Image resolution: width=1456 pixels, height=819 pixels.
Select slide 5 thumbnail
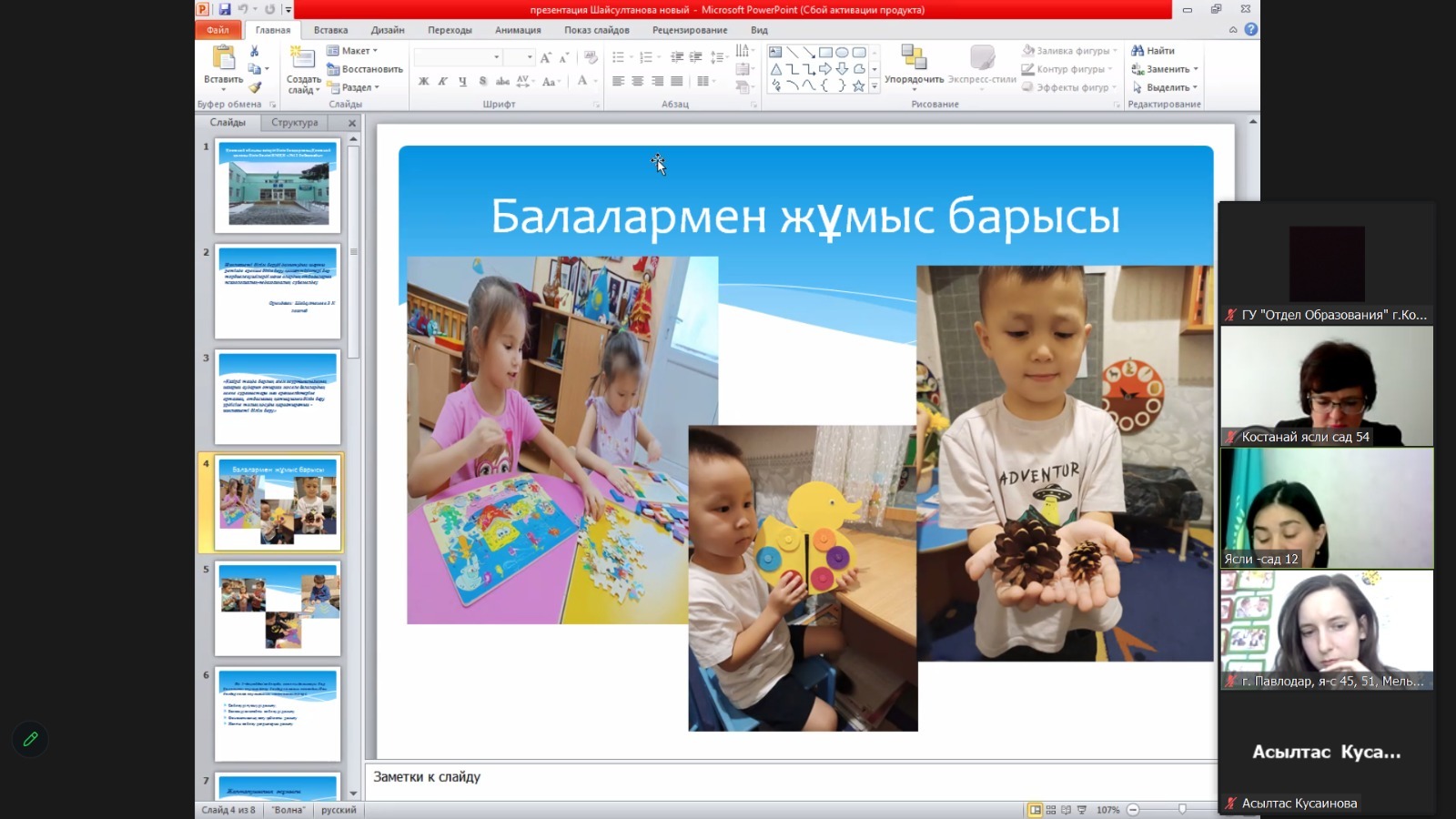pos(278,608)
